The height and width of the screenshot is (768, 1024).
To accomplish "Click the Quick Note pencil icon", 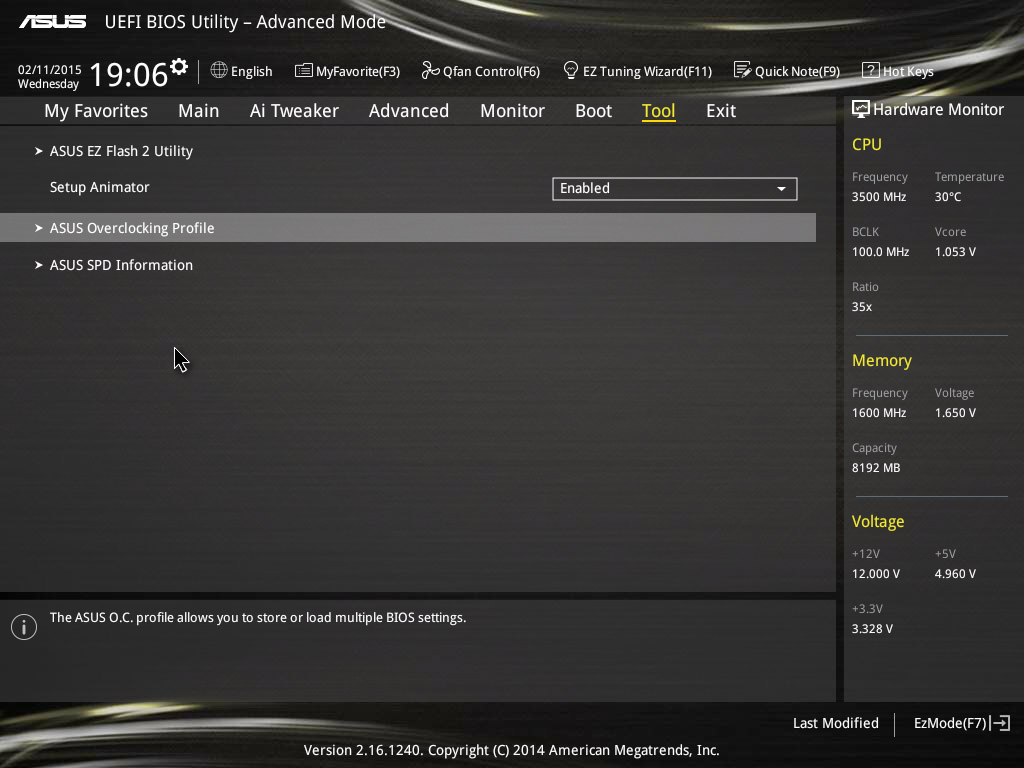I will (x=743, y=70).
